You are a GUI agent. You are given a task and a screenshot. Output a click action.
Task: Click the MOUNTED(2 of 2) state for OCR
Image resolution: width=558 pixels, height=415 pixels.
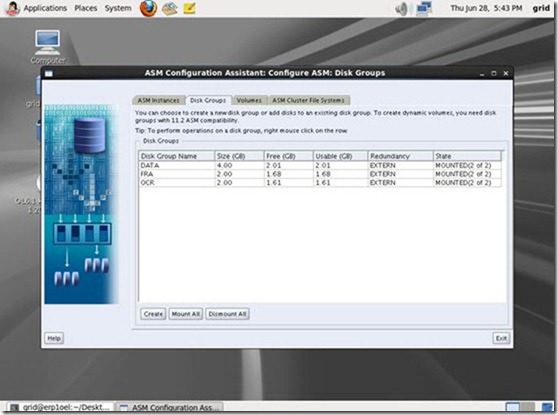point(467,183)
